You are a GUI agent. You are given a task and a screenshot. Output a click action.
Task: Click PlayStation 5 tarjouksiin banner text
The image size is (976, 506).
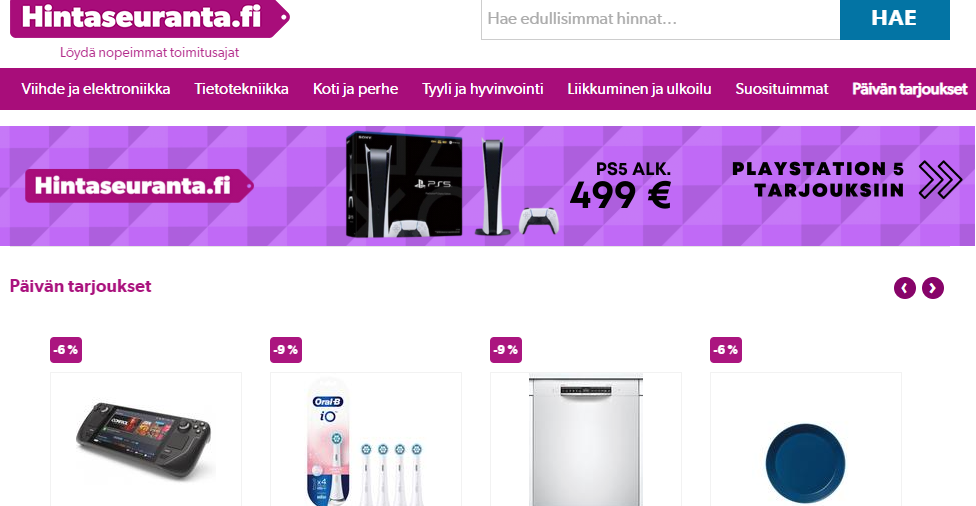(818, 179)
